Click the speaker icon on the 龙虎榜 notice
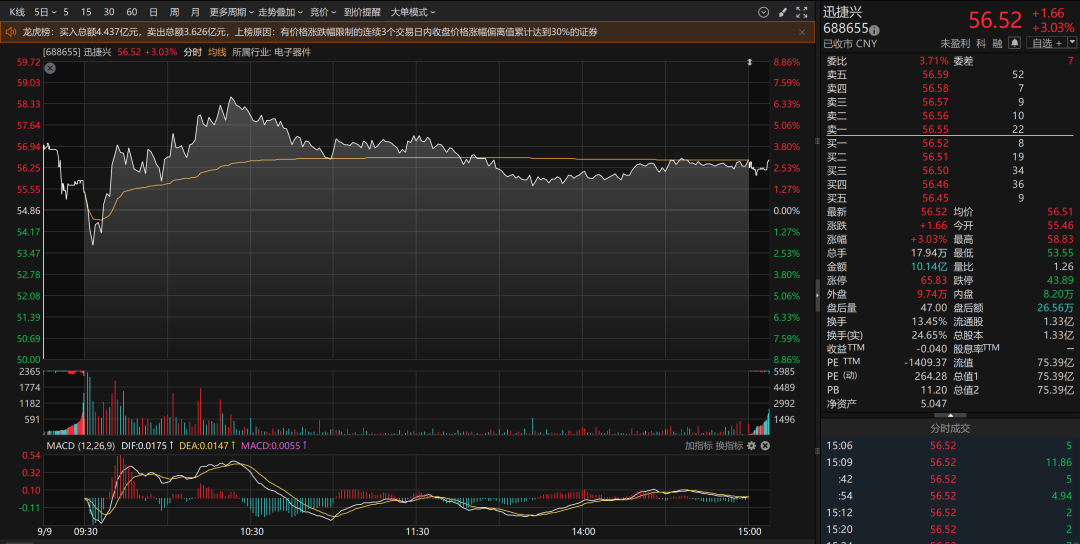 click(11, 32)
